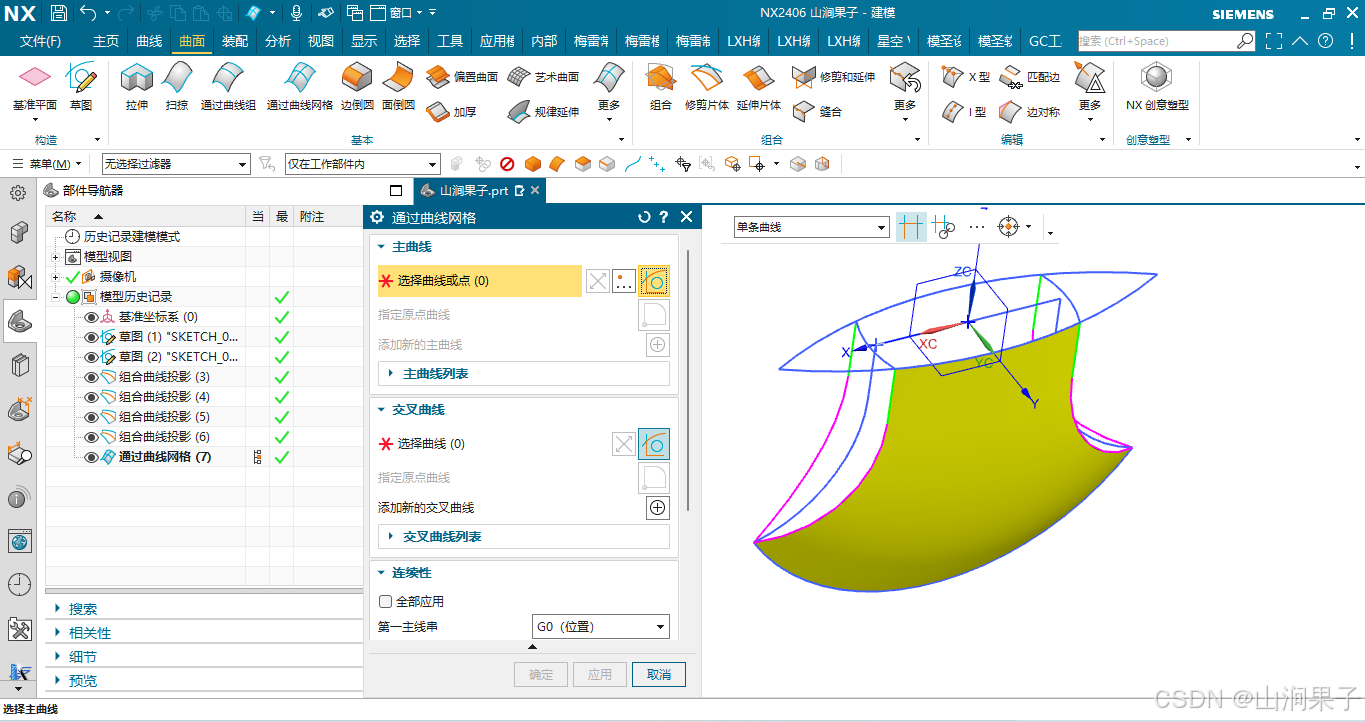Expand the 交叉曲线列表 section

(523, 537)
